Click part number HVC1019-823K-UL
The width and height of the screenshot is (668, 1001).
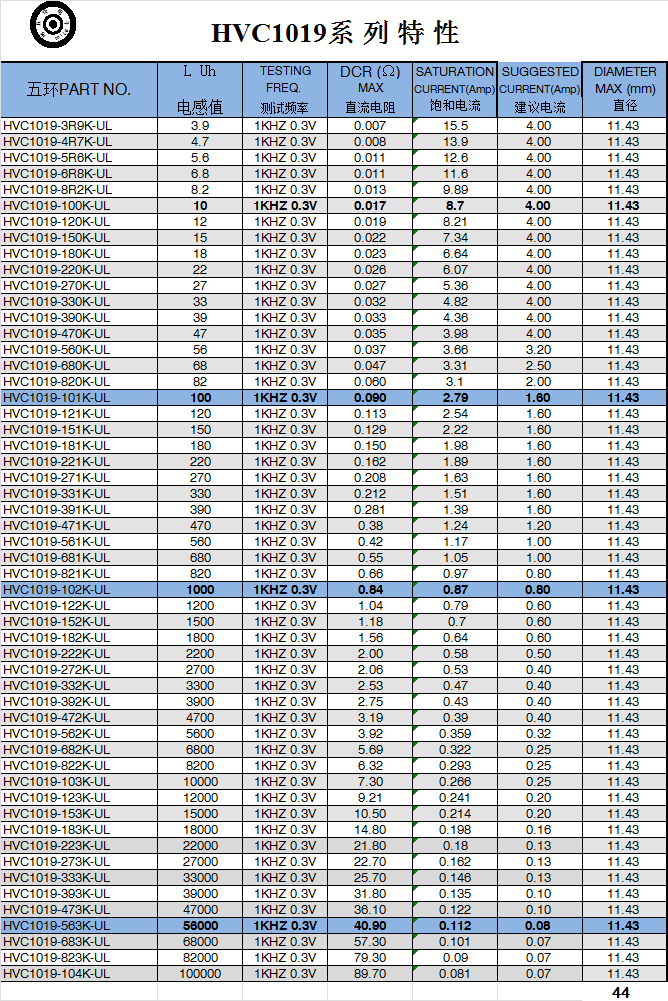click(x=57, y=958)
